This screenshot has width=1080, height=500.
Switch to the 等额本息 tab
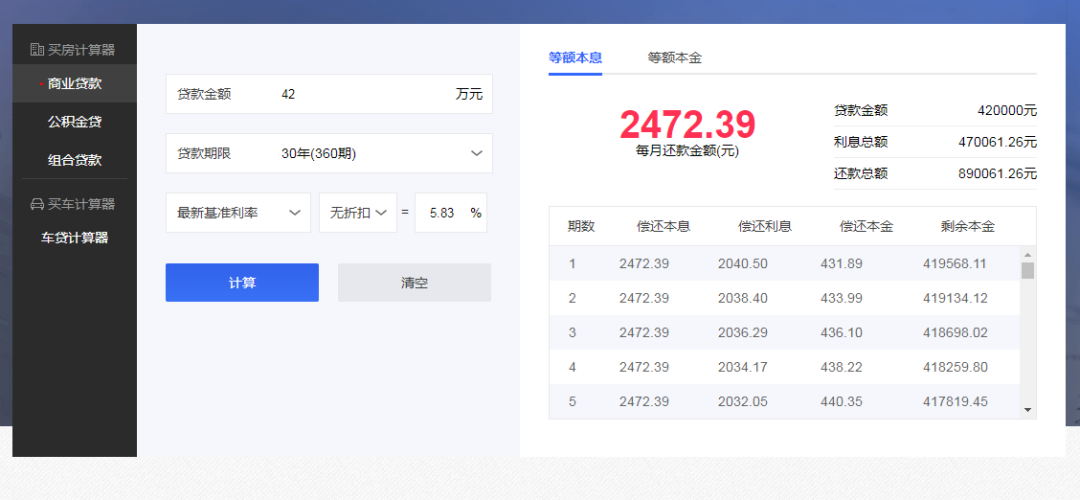[575, 58]
